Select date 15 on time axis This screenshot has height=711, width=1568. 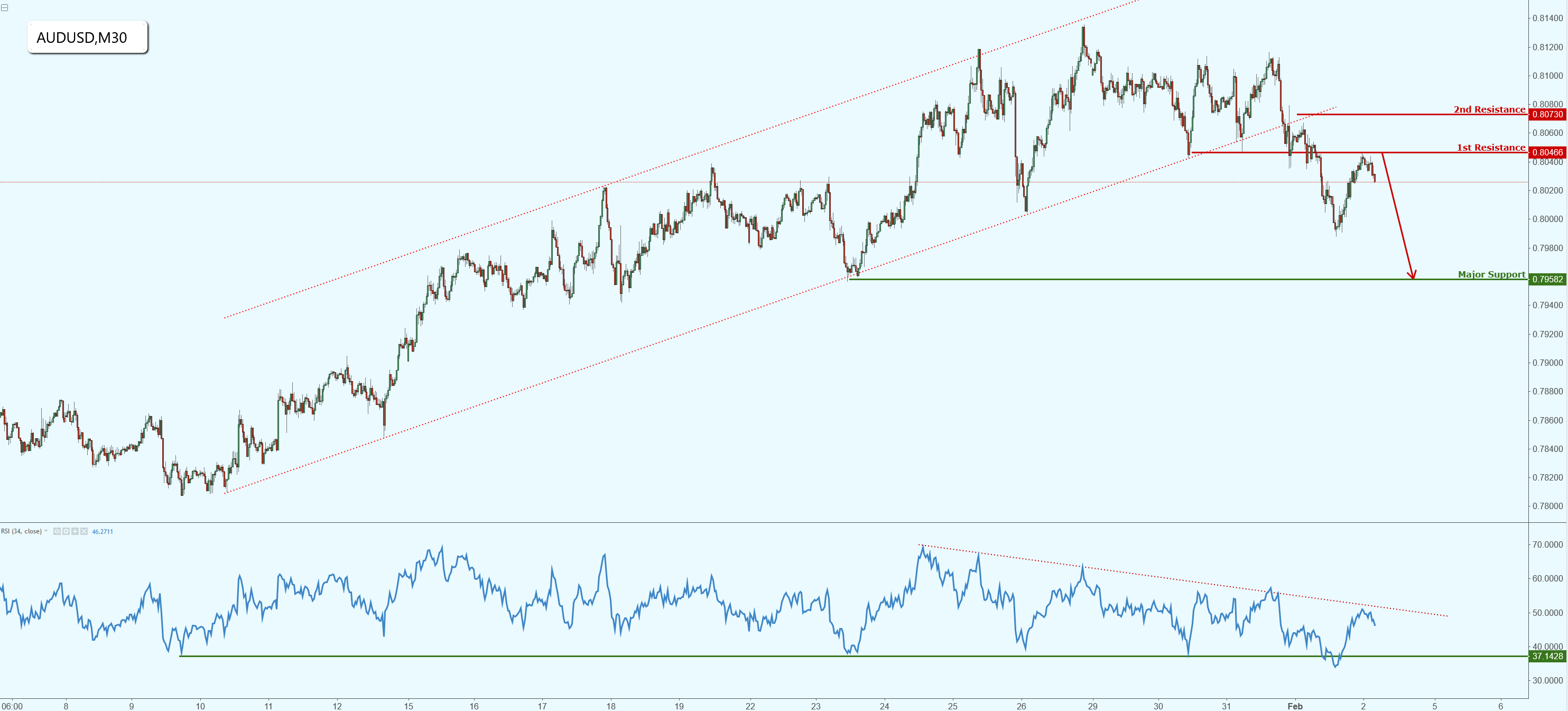pos(409,706)
